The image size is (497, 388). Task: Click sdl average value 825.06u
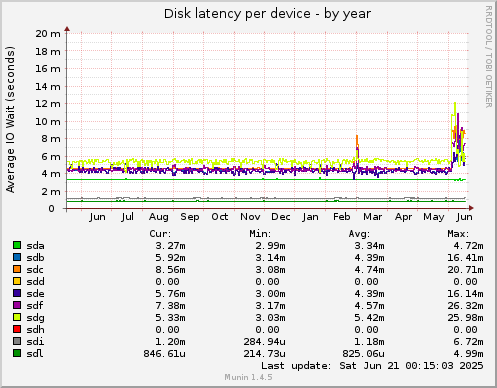363,354
